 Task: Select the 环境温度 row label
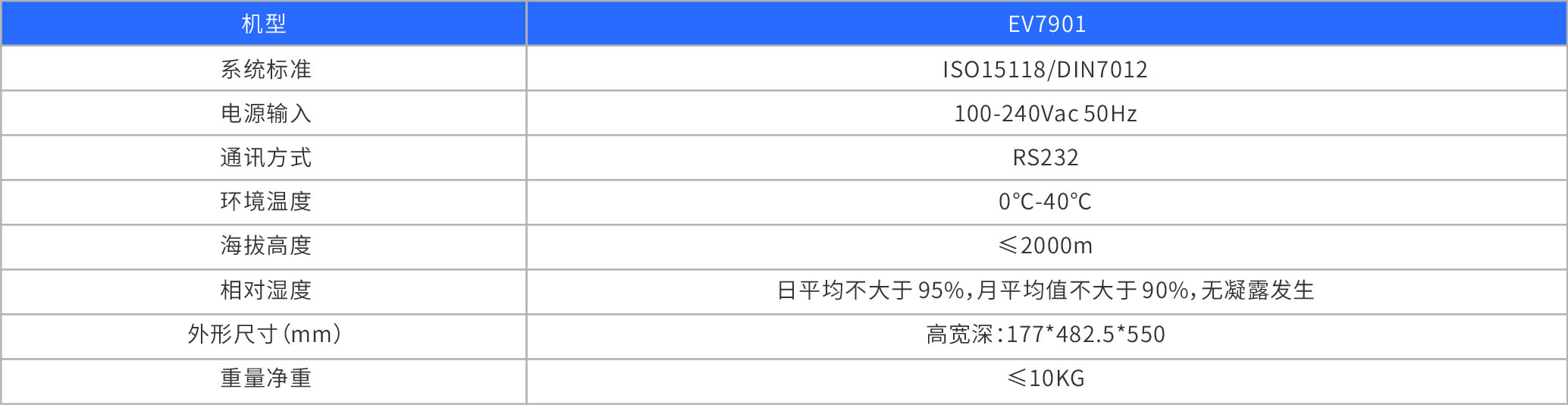point(265,201)
